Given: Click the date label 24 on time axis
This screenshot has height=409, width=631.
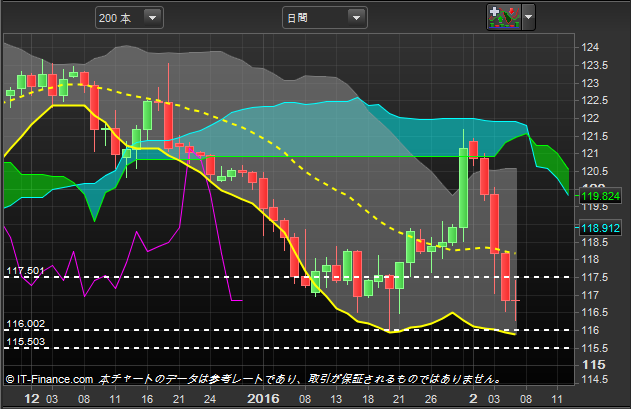Looking at the screenshot, I should tap(210, 399).
